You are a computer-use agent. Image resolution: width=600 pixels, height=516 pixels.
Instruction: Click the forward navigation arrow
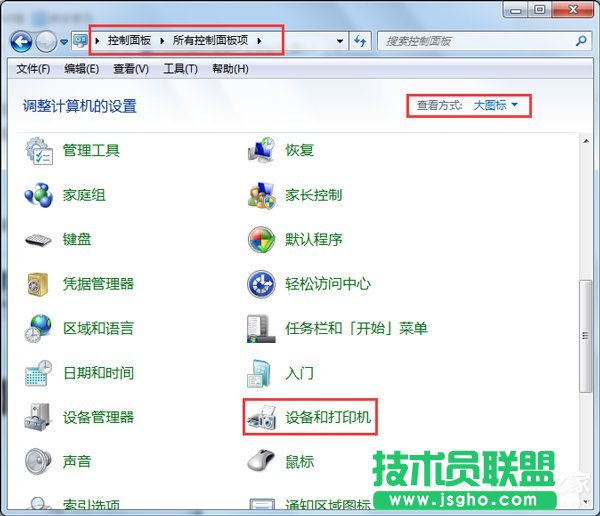coord(46,41)
